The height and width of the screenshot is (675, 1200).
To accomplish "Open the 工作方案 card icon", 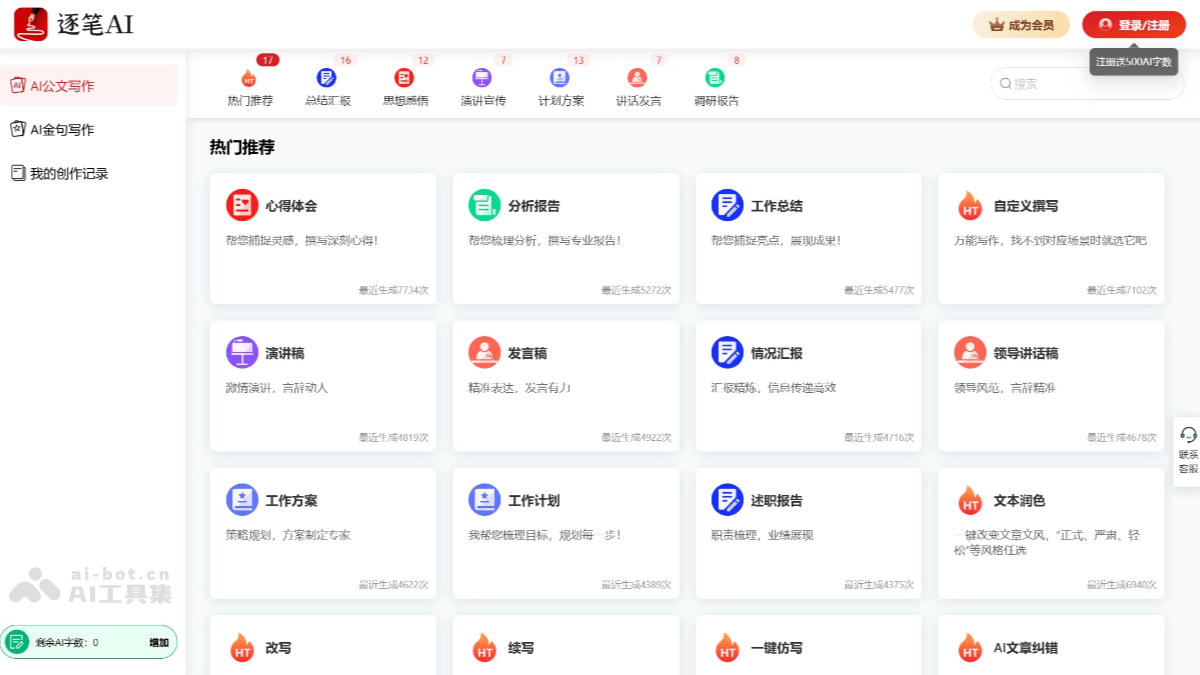I will [x=242, y=499].
